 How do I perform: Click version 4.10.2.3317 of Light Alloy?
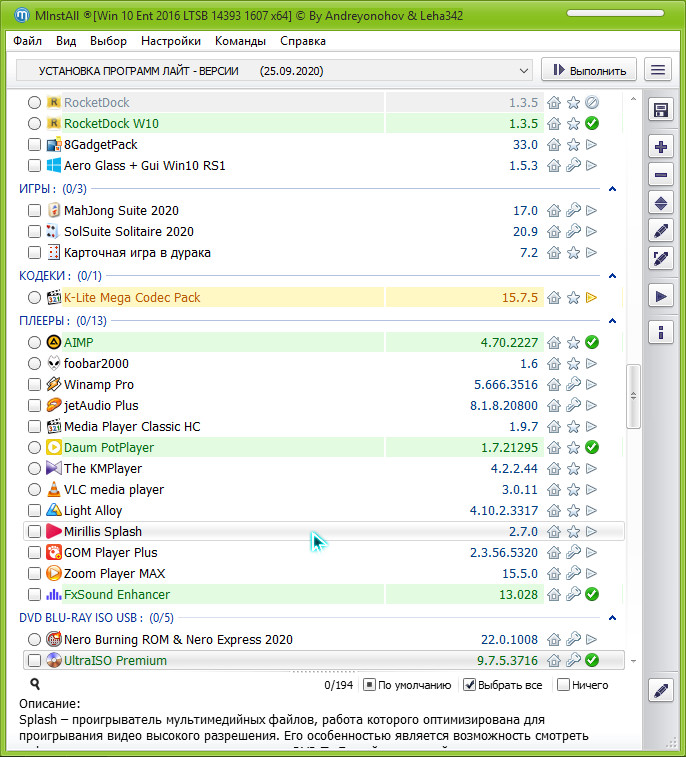(504, 511)
